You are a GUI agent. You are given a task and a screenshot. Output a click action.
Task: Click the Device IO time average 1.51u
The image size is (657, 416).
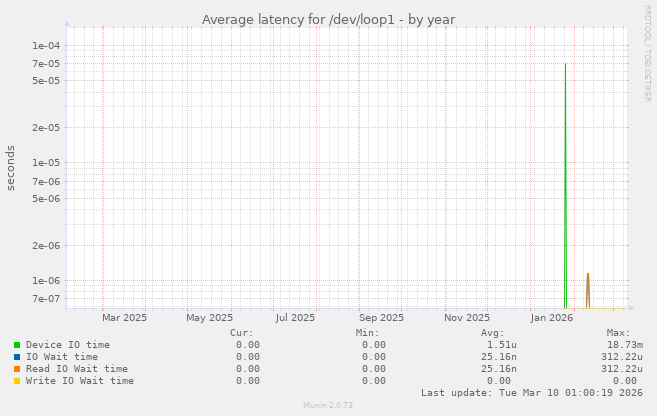[502, 345]
